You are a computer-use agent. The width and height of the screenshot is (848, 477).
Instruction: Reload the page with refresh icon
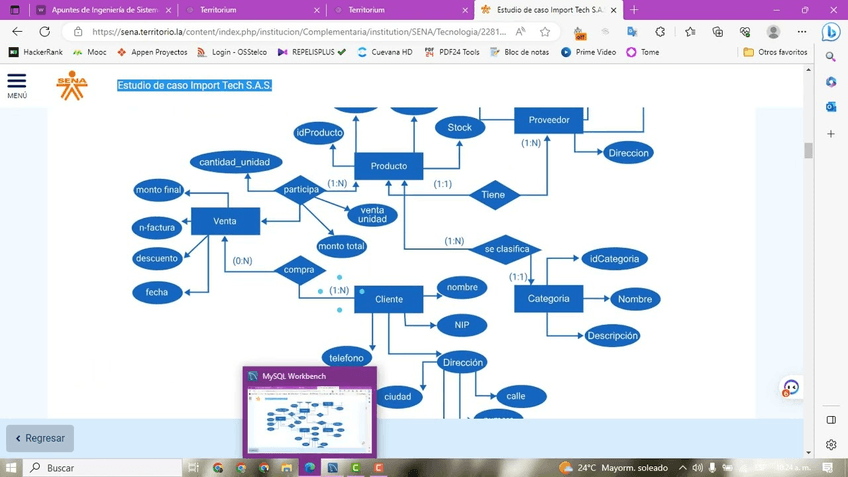tap(44, 32)
